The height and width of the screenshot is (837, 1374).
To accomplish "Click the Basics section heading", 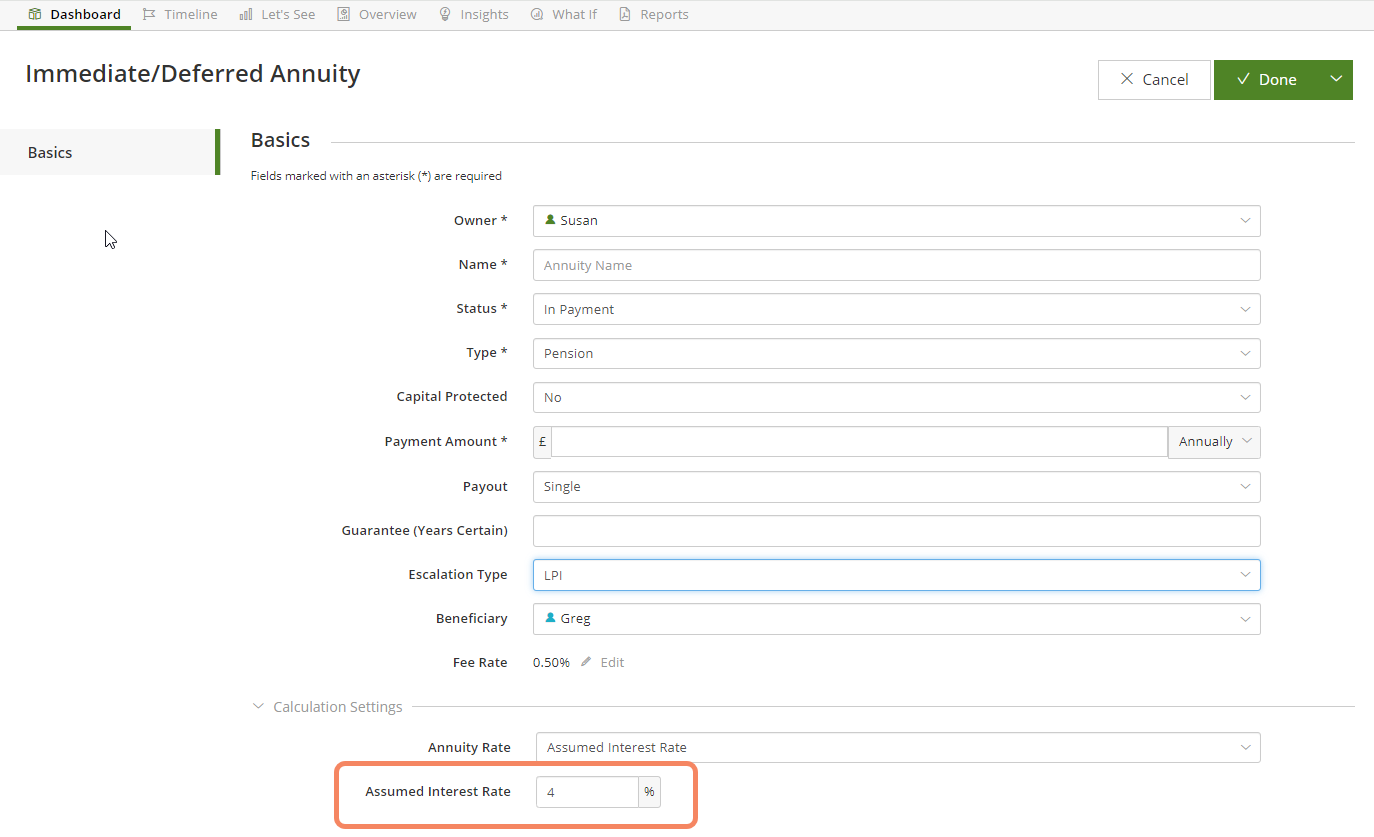I will pos(280,141).
